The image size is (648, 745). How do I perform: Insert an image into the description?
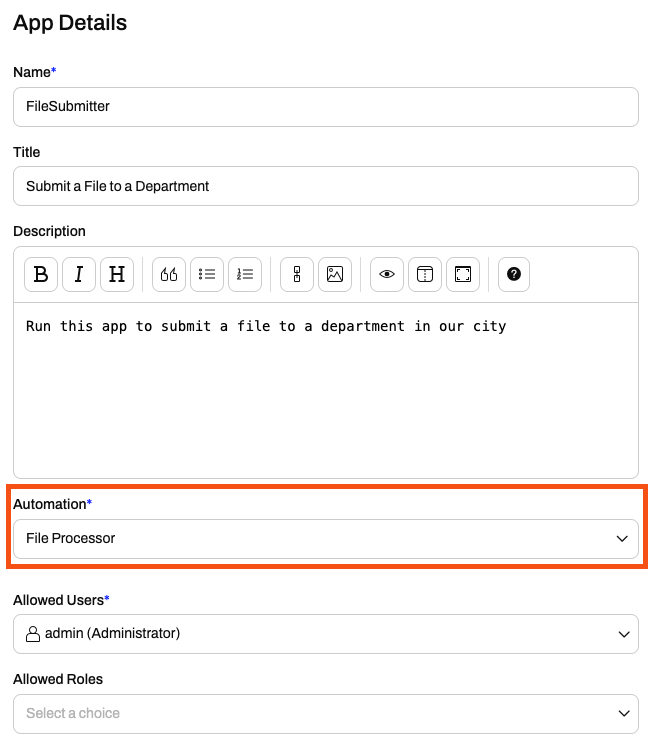click(335, 274)
